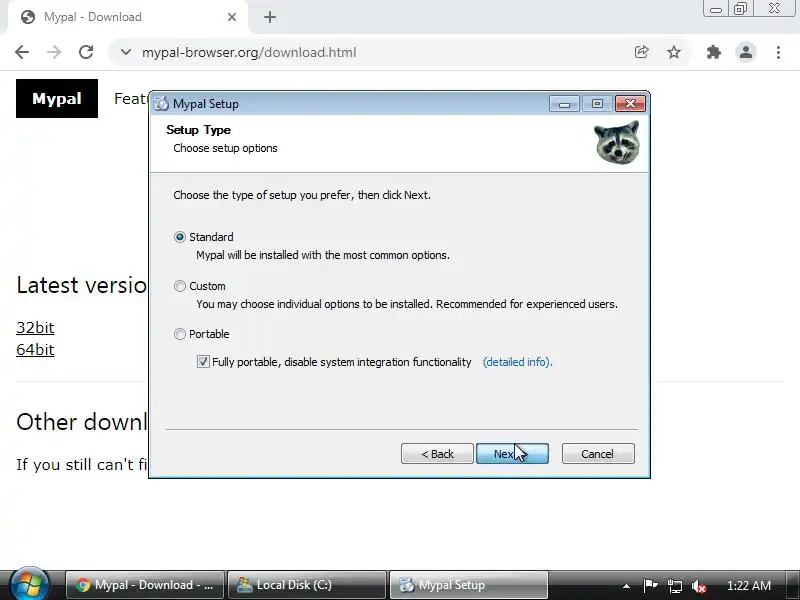
Task: Restore down the Chrome window
Action: coord(740,9)
